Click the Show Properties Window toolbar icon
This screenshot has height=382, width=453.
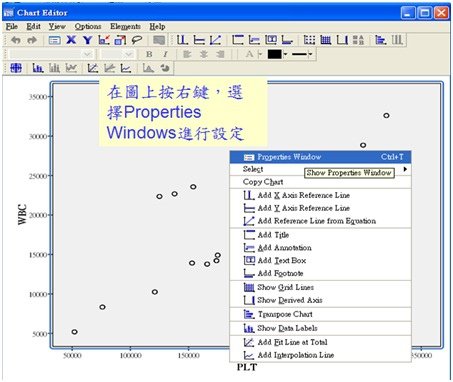click(x=54, y=40)
